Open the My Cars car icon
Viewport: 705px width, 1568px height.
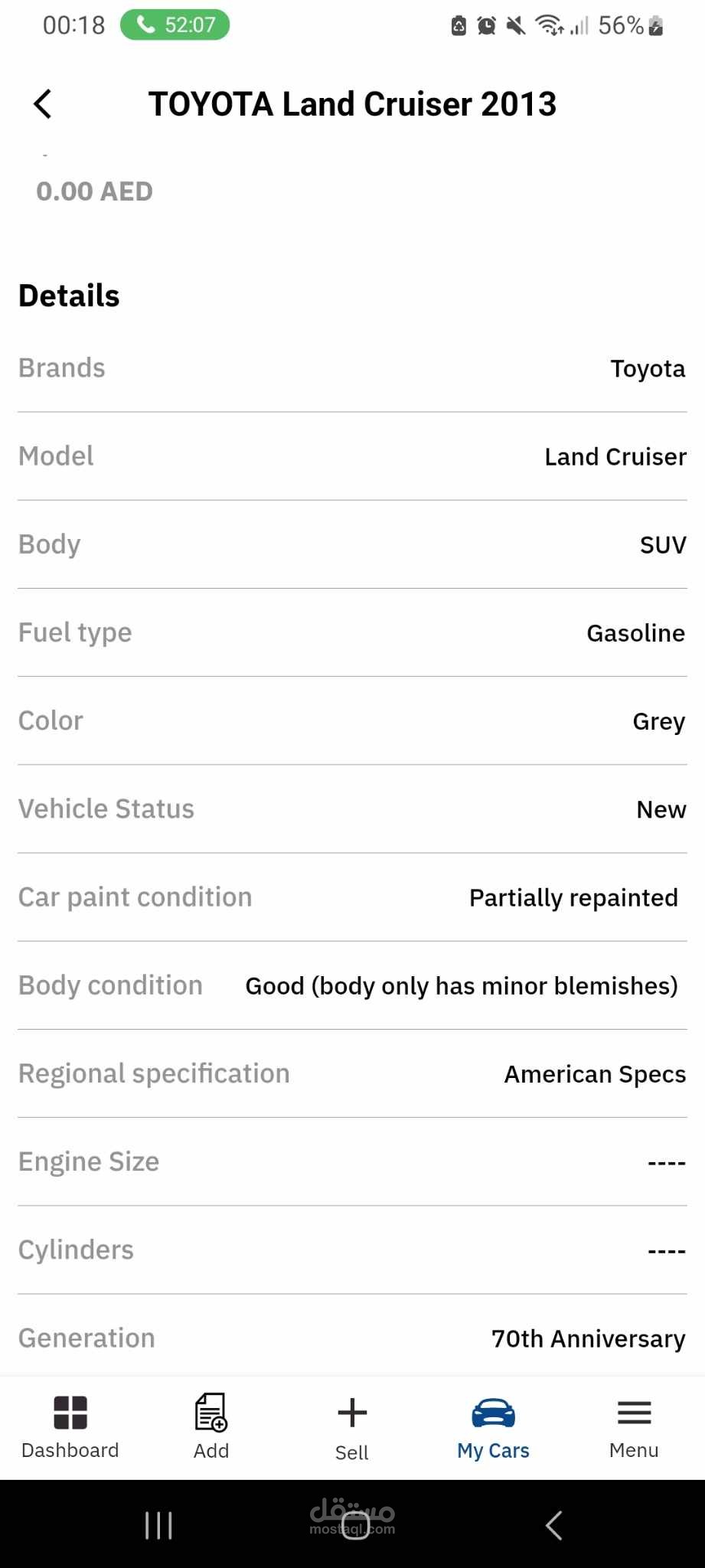(493, 1413)
